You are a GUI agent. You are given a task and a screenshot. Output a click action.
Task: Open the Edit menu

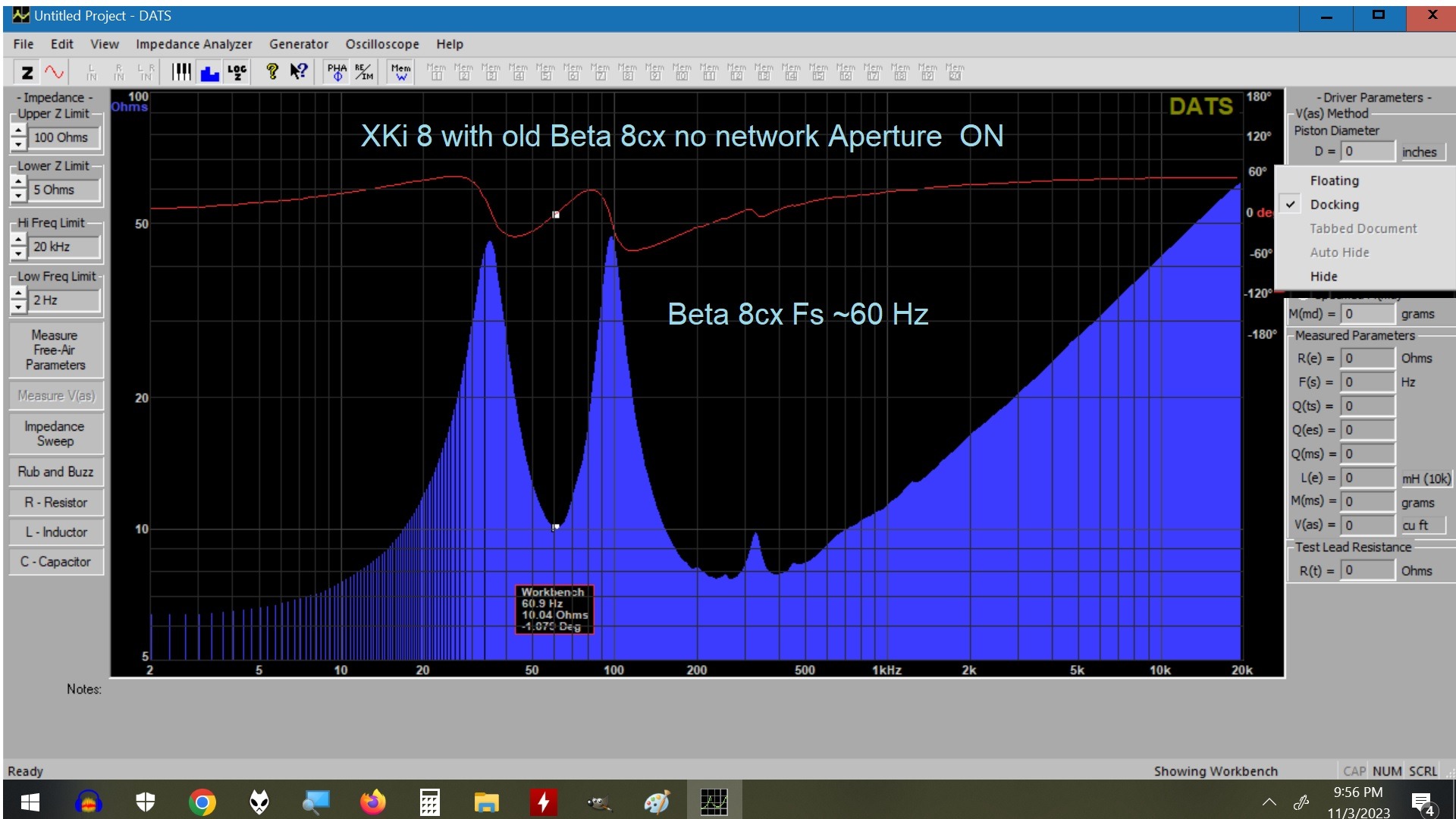62,44
